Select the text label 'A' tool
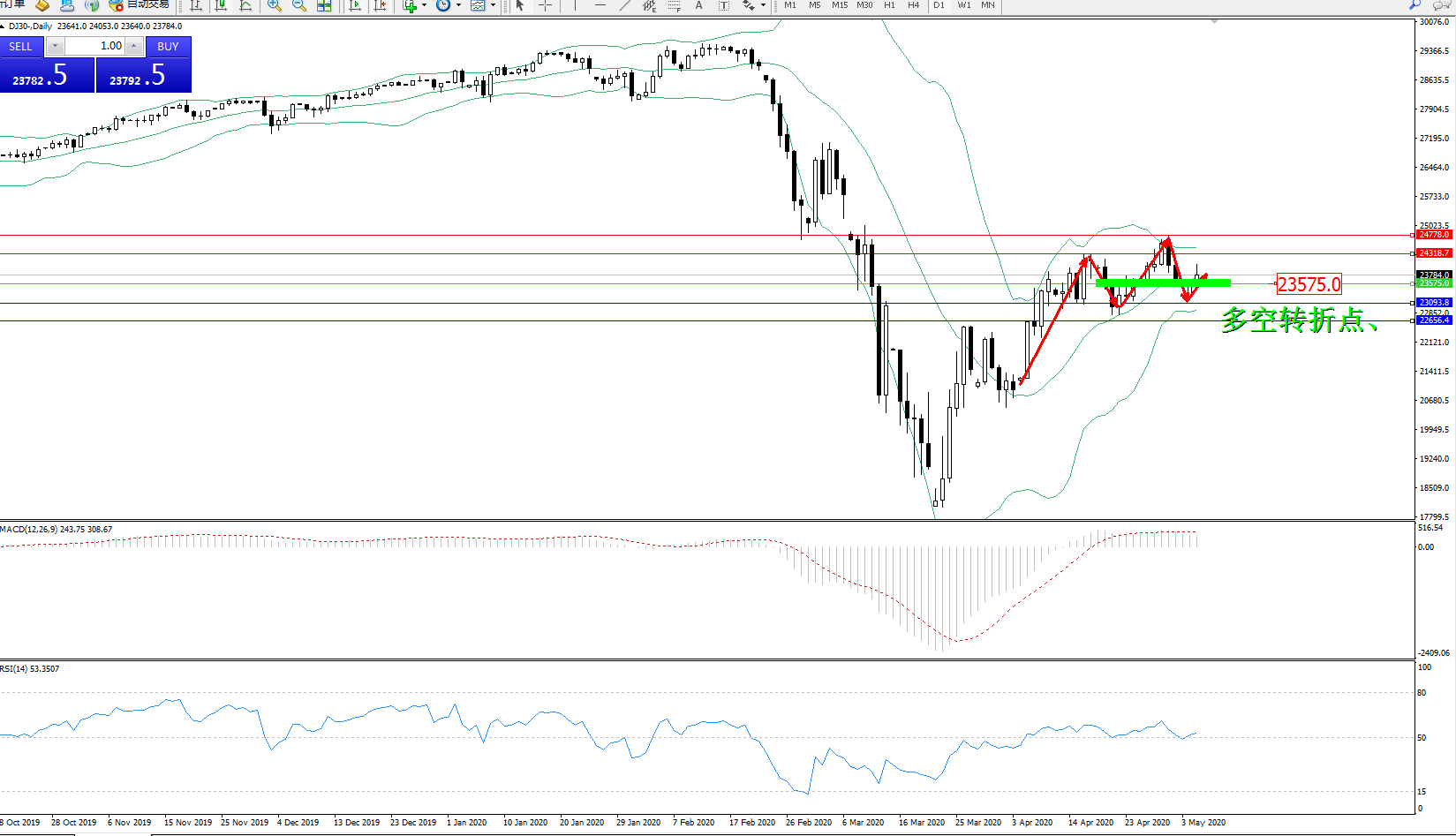The height and width of the screenshot is (836, 1456). tap(698, 5)
